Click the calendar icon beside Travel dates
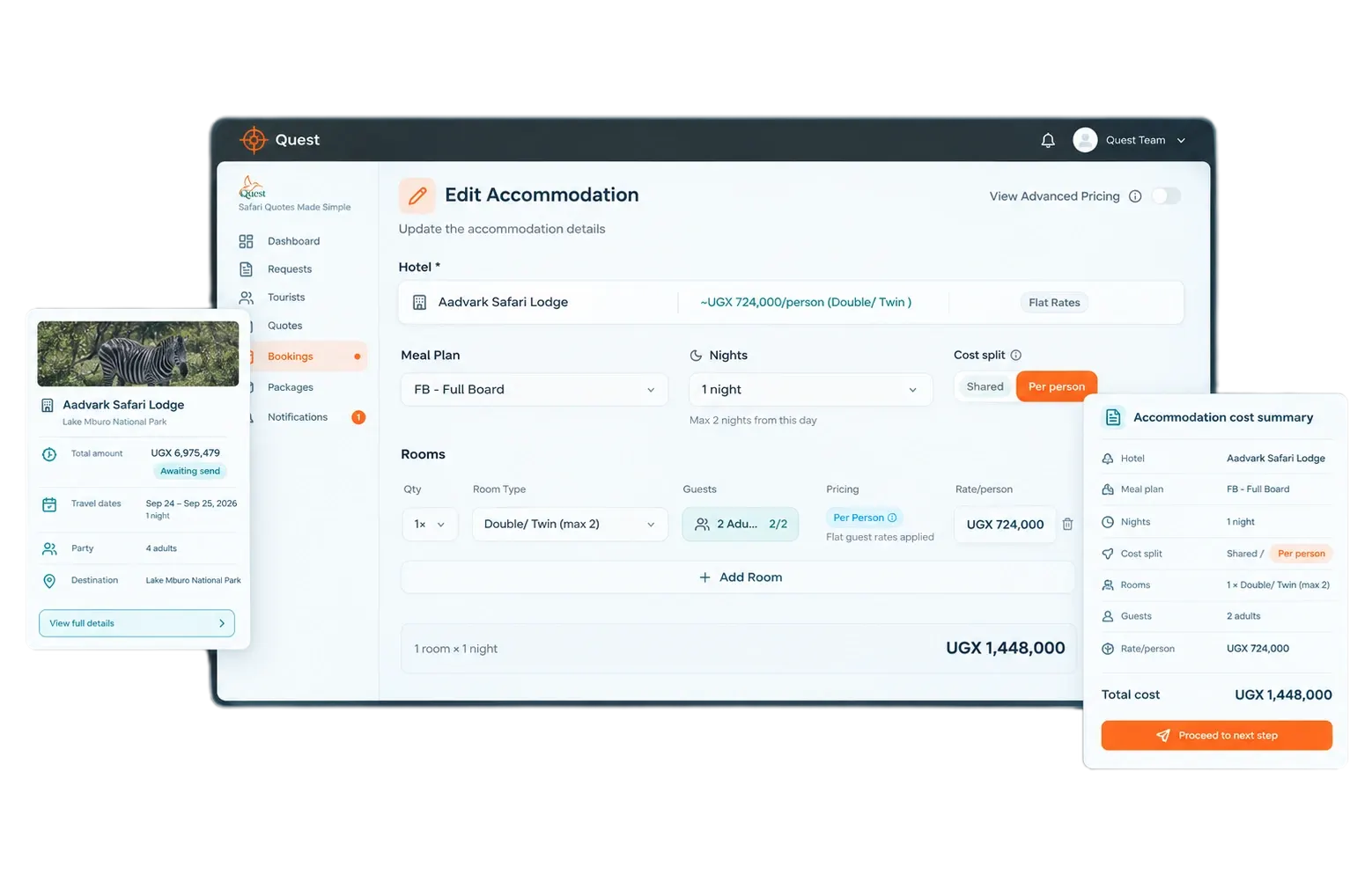 click(49, 504)
